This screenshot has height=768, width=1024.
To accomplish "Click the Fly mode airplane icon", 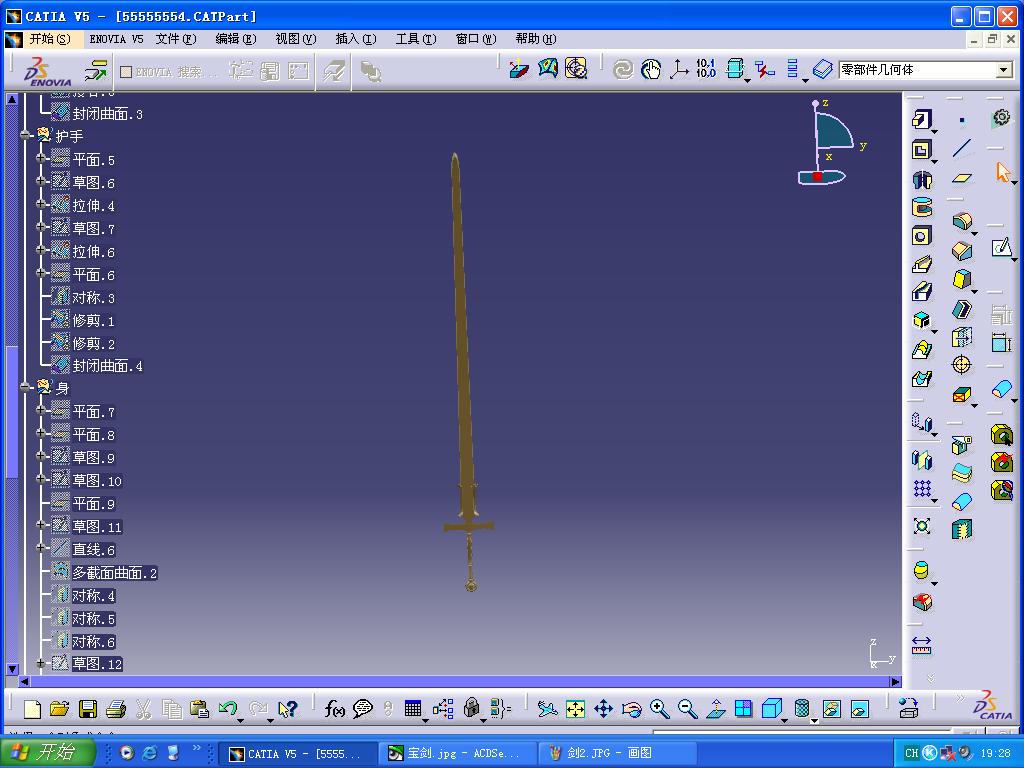I will (547, 709).
